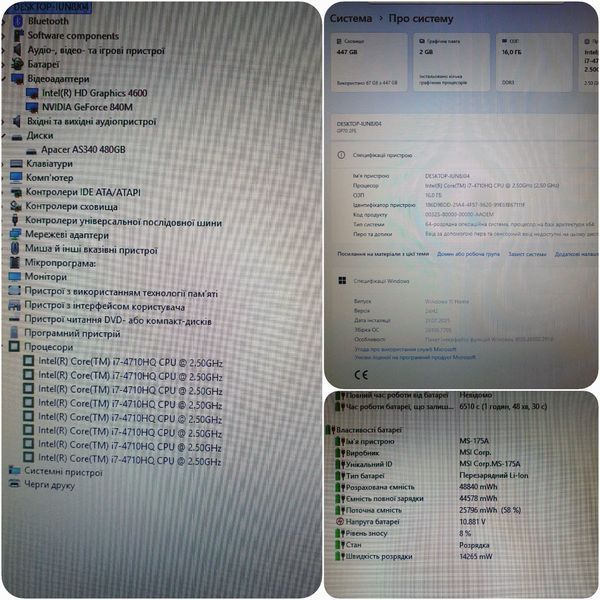Click the voltage icon beside Напруга батареї
600x600 pixels.
[x=340, y=521]
